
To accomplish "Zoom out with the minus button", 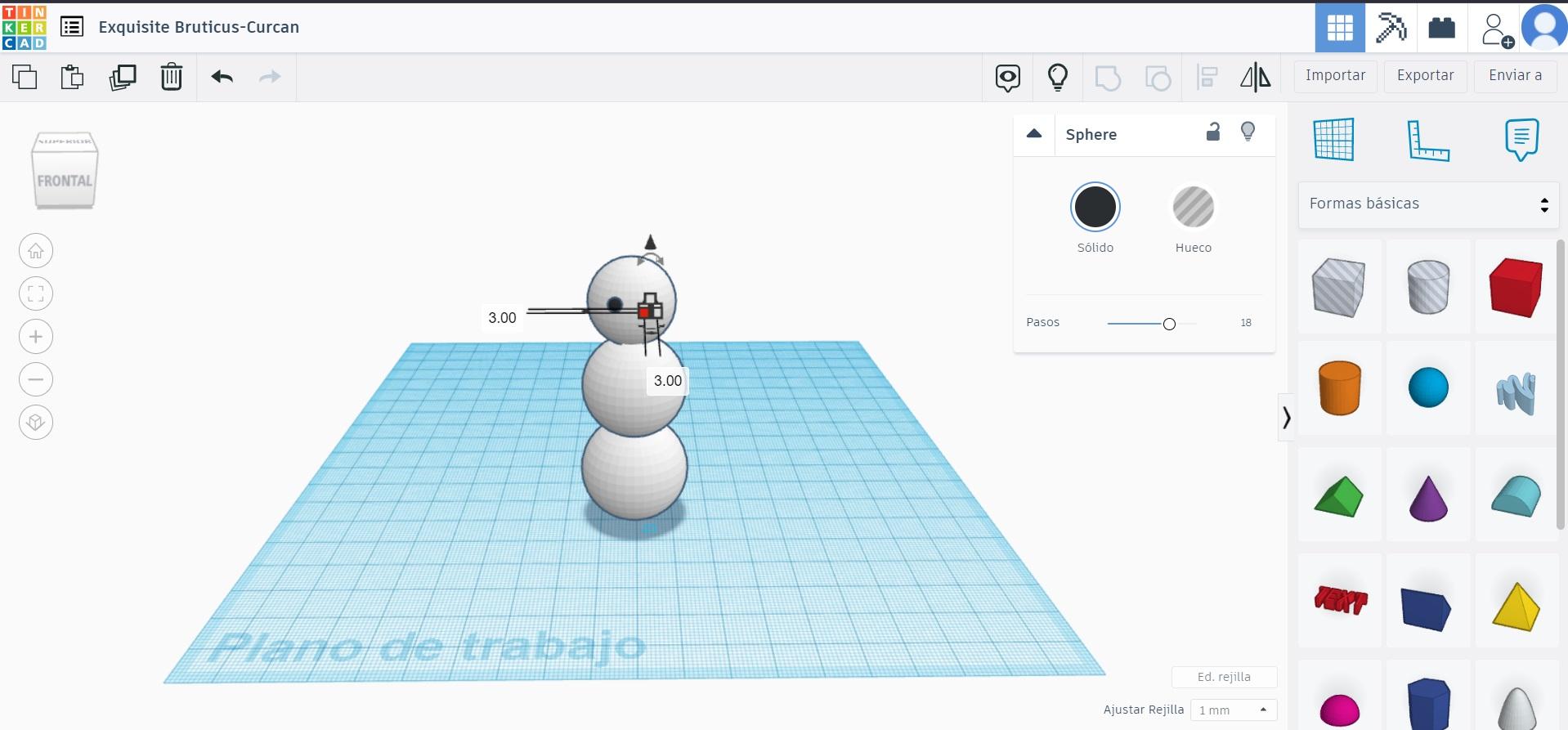I will [36, 379].
